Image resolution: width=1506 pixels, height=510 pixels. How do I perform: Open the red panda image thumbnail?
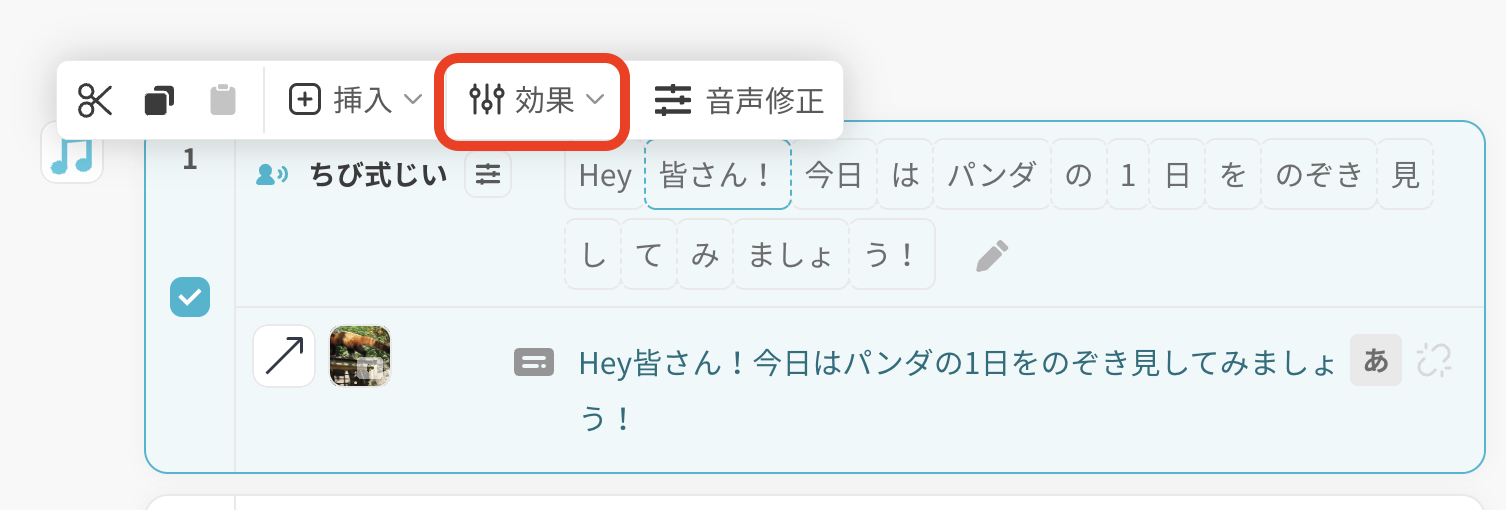coord(360,357)
